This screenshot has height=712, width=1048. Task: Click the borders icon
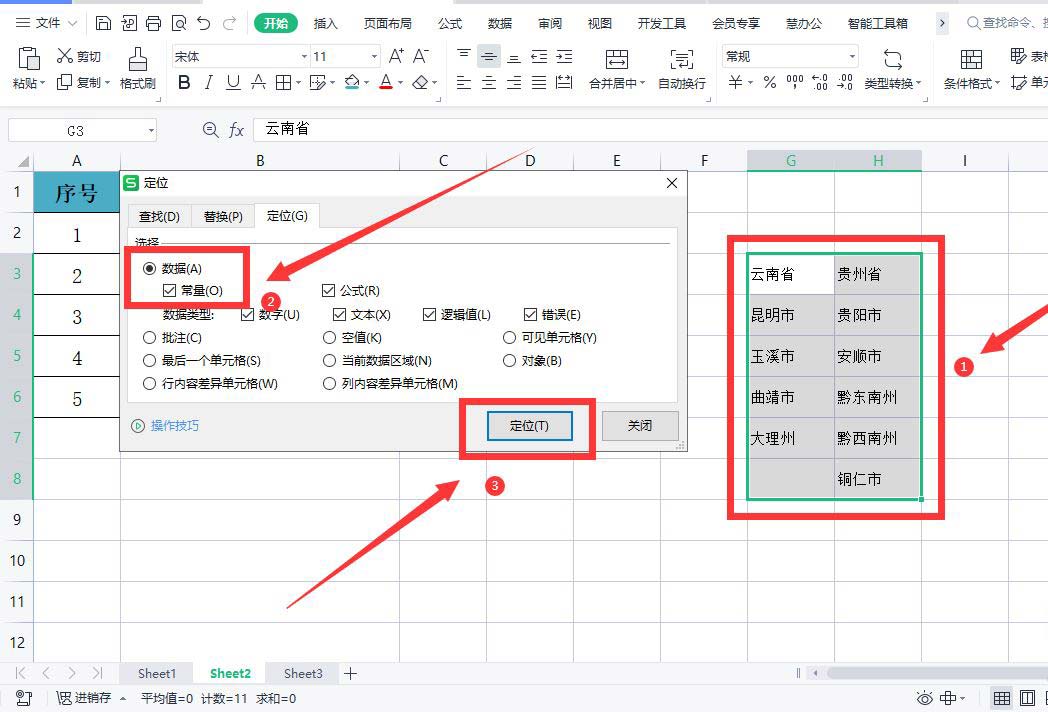click(283, 82)
